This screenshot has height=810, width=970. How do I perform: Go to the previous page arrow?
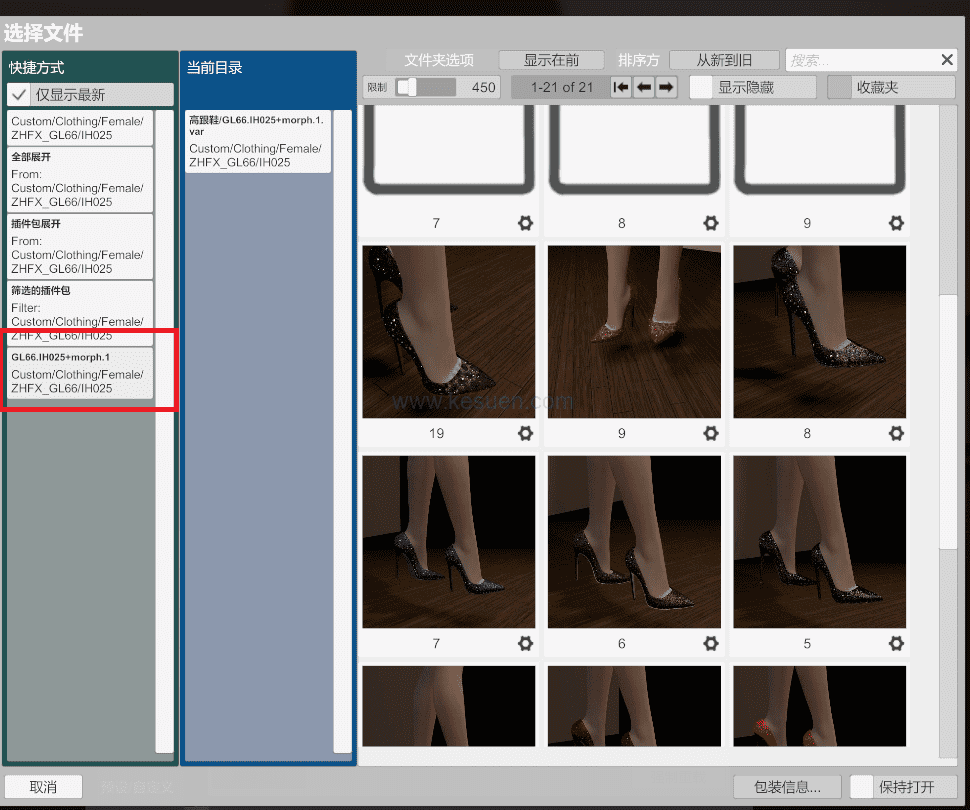click(x=644, y=87)
